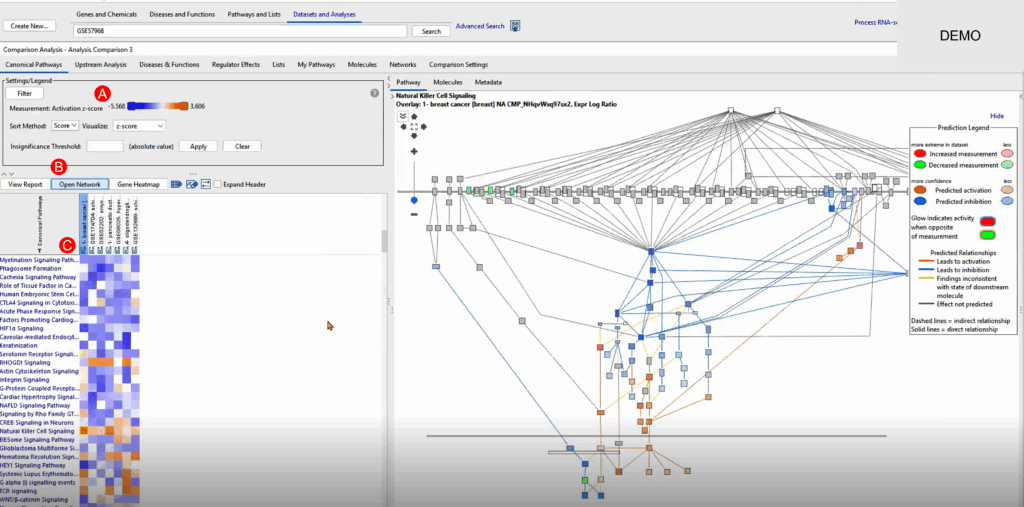
Task: Open the Visualize z-score dropdown
Action: [139, 125]
